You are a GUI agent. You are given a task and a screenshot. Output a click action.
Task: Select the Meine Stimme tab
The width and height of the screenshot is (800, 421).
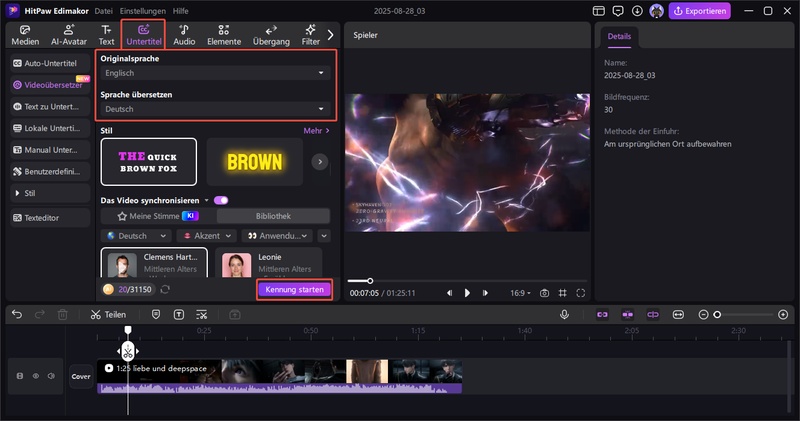[x=158, y=216]
